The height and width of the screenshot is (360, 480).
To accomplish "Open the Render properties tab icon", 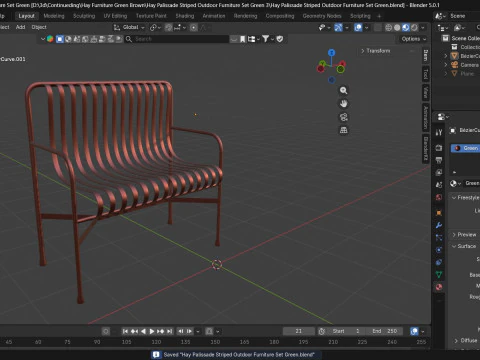I will 439,148.
